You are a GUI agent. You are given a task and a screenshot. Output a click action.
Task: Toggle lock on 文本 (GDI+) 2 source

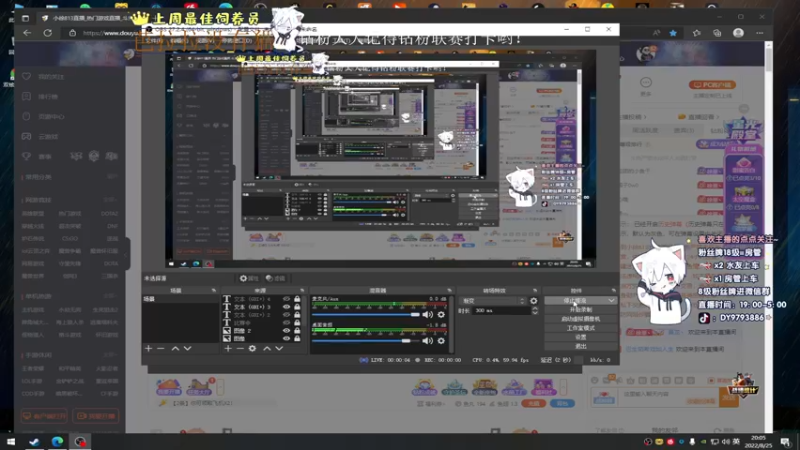click(297, 315)
